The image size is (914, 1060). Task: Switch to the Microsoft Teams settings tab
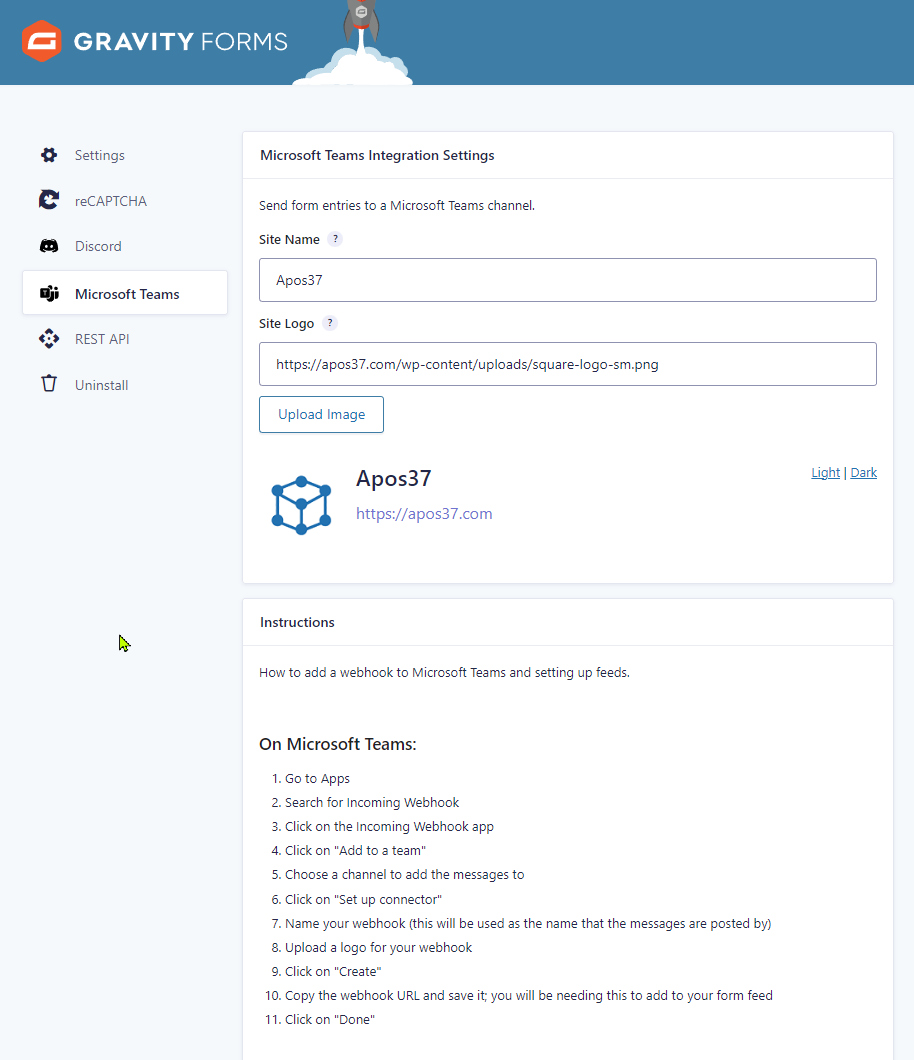tap(127, 293)
